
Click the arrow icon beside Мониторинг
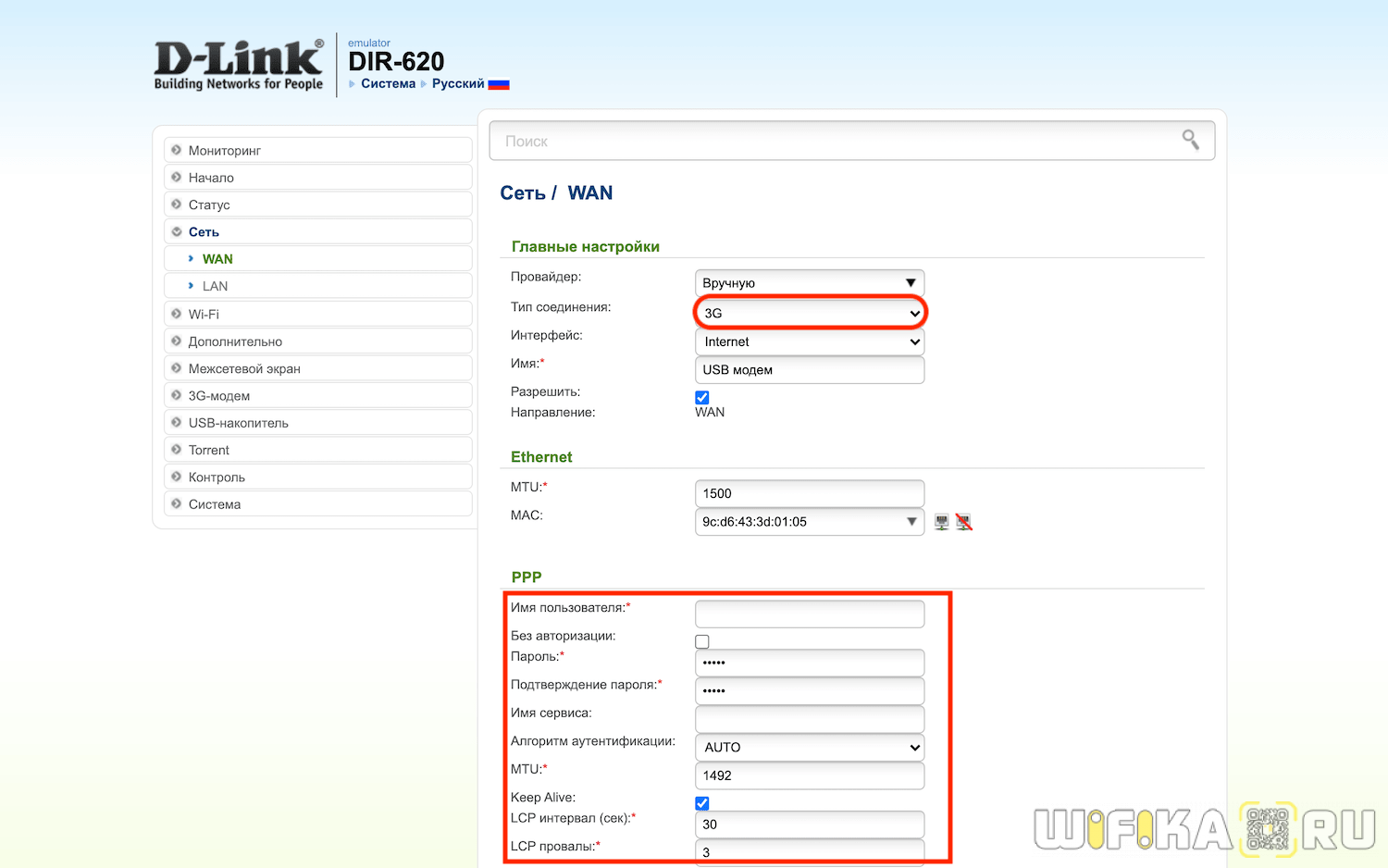[177, 150]
